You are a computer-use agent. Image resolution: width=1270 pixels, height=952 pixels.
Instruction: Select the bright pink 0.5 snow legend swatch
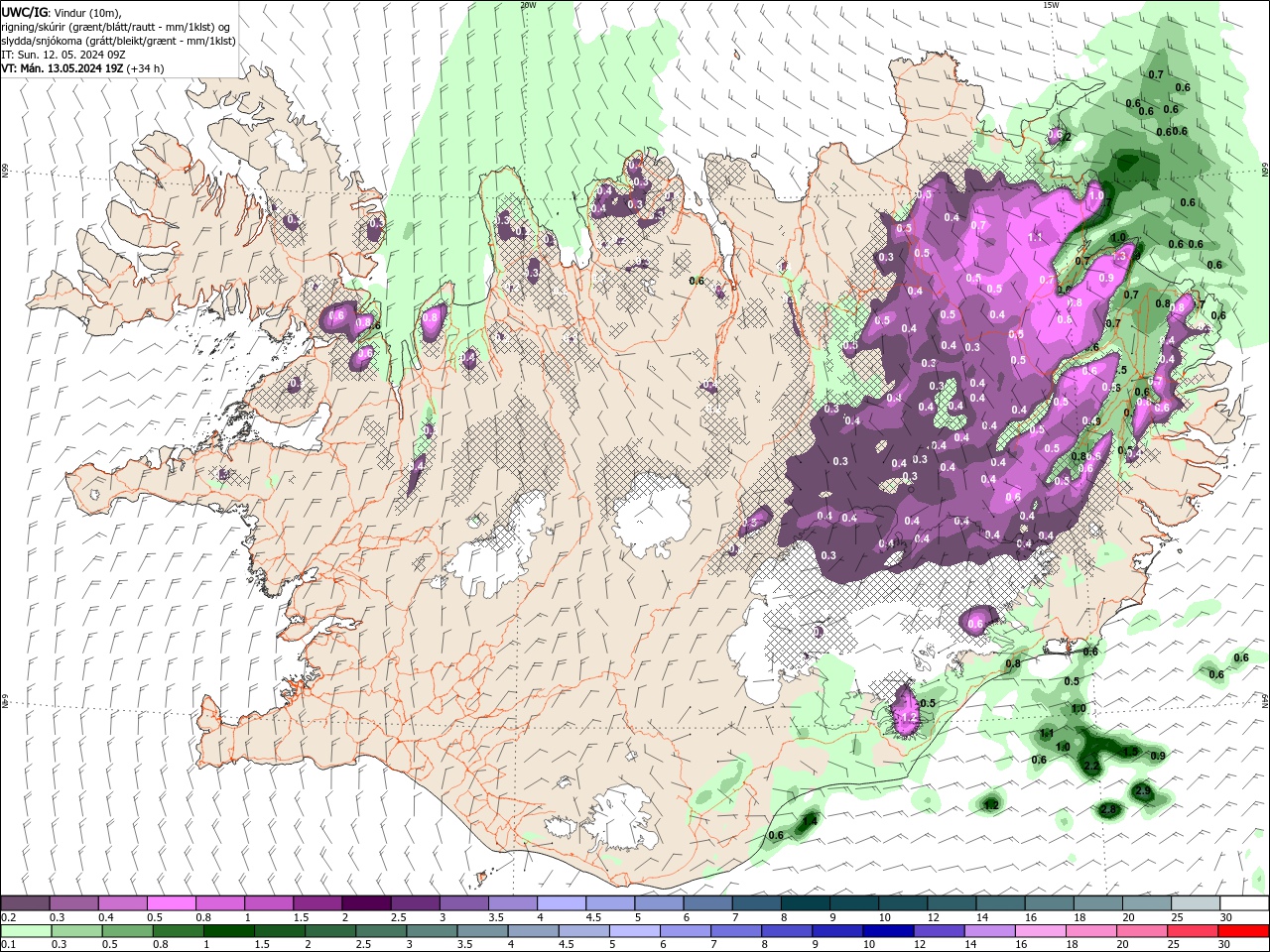pos(171,903)
